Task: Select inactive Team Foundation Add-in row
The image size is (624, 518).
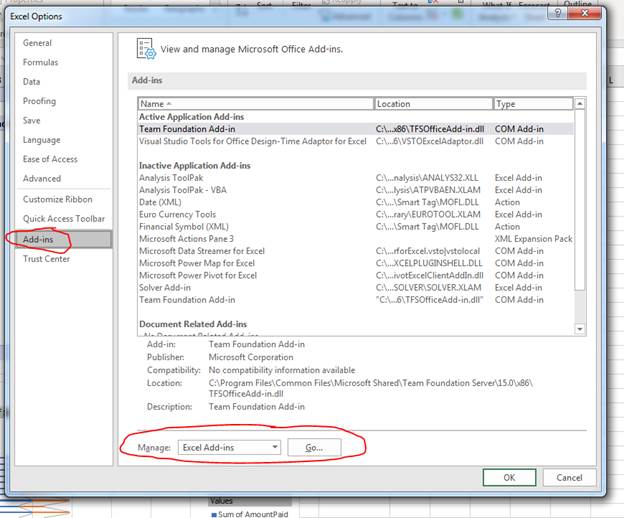Action: (355, 300)
